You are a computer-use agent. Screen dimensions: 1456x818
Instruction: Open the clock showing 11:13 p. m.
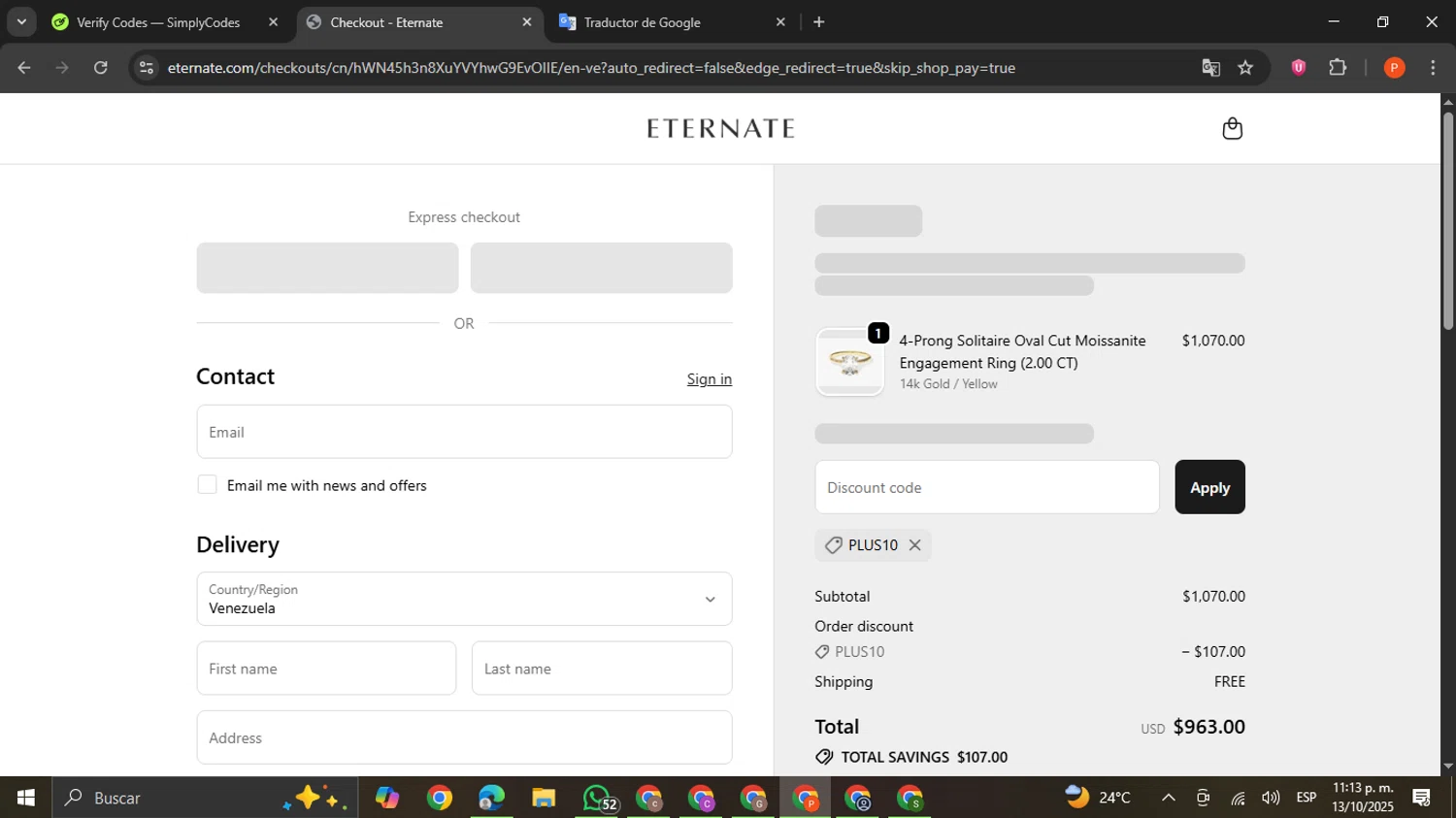(1363, 798)
